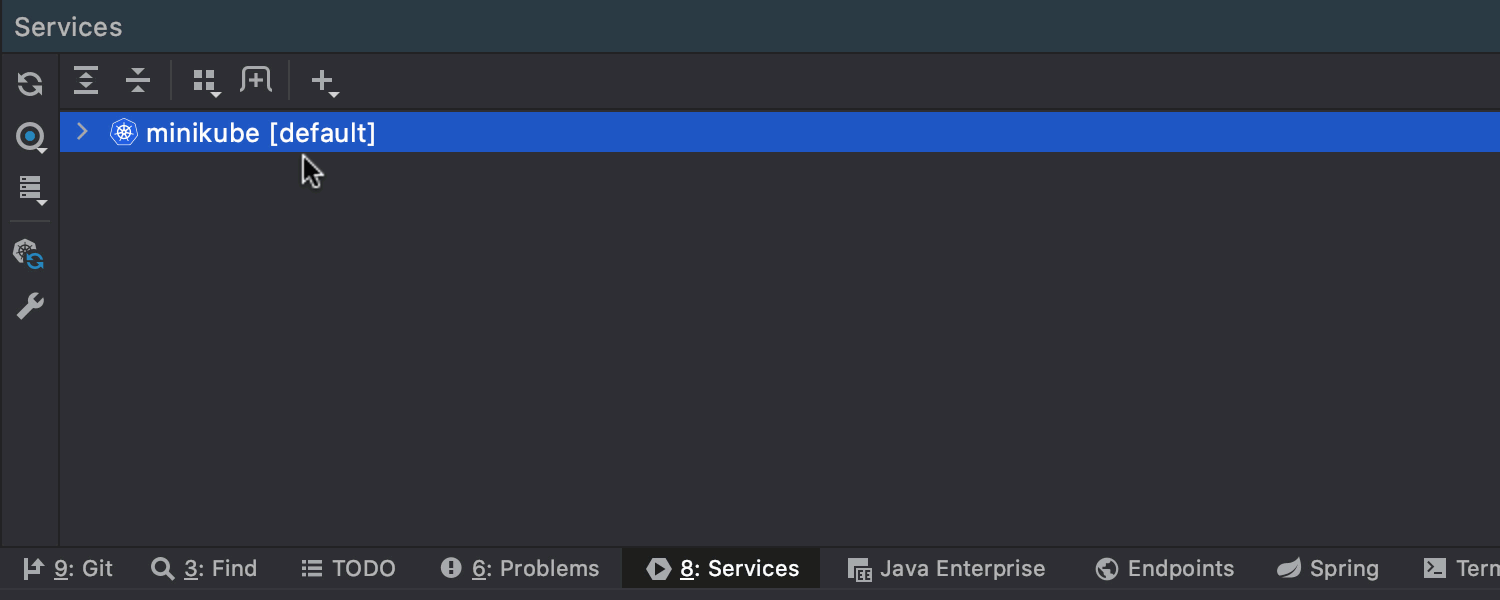Open the Group By dropdown icon

pyautogui.click(x=206, y=82)
